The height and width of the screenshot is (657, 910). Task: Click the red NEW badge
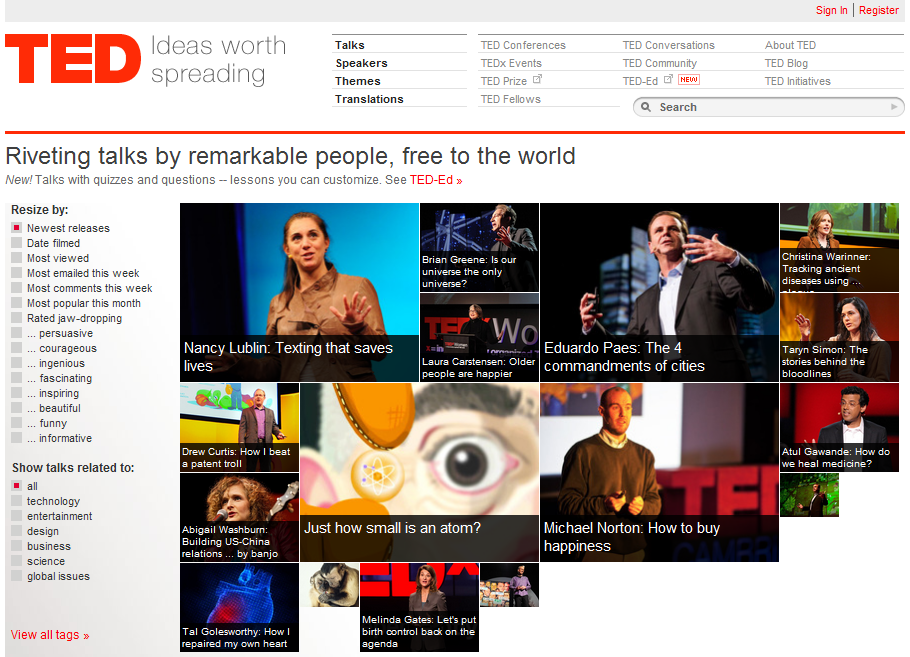click(689, 80)
